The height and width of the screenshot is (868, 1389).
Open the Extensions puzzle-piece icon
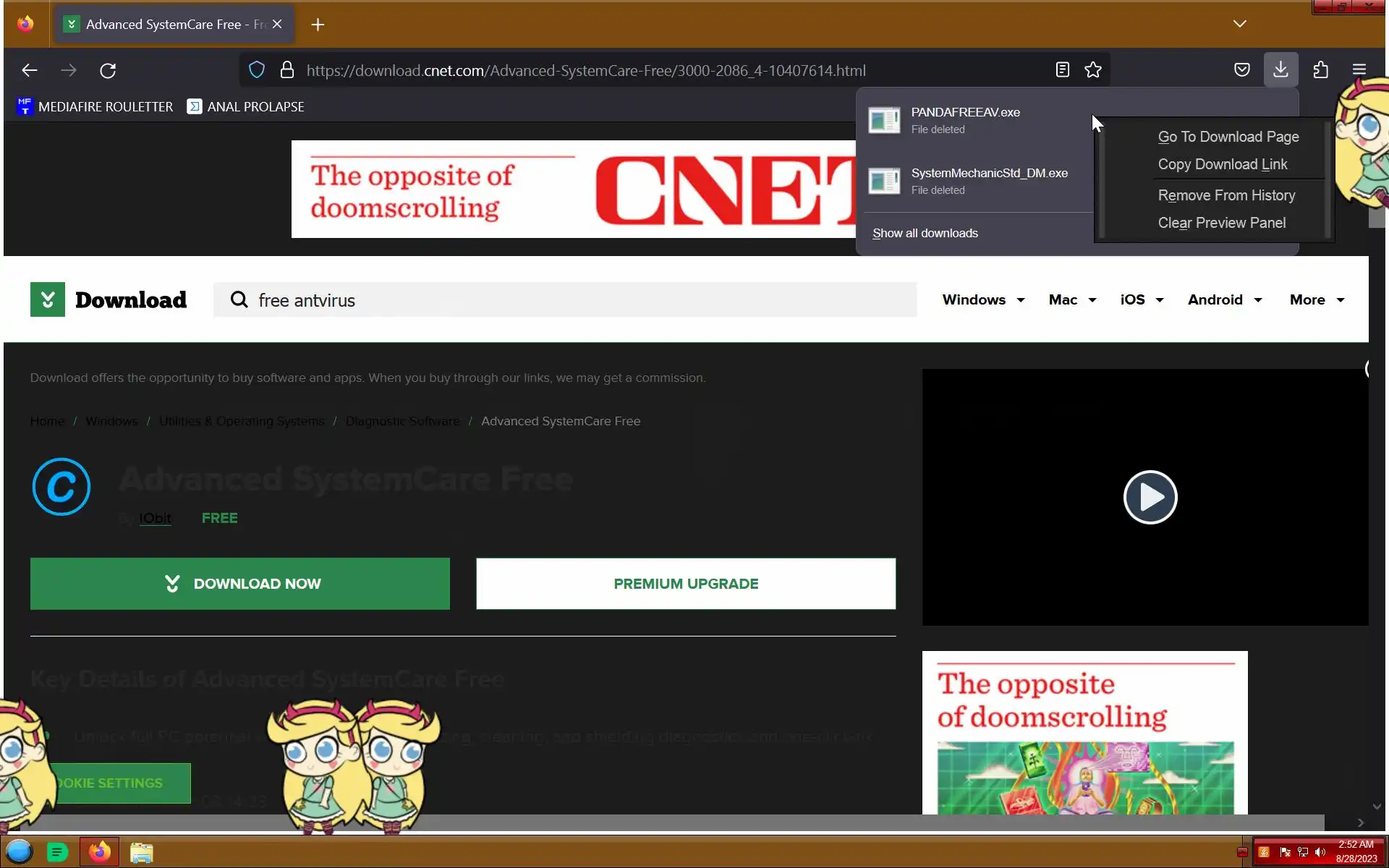pyautogui.click(x=1320, y=70)
